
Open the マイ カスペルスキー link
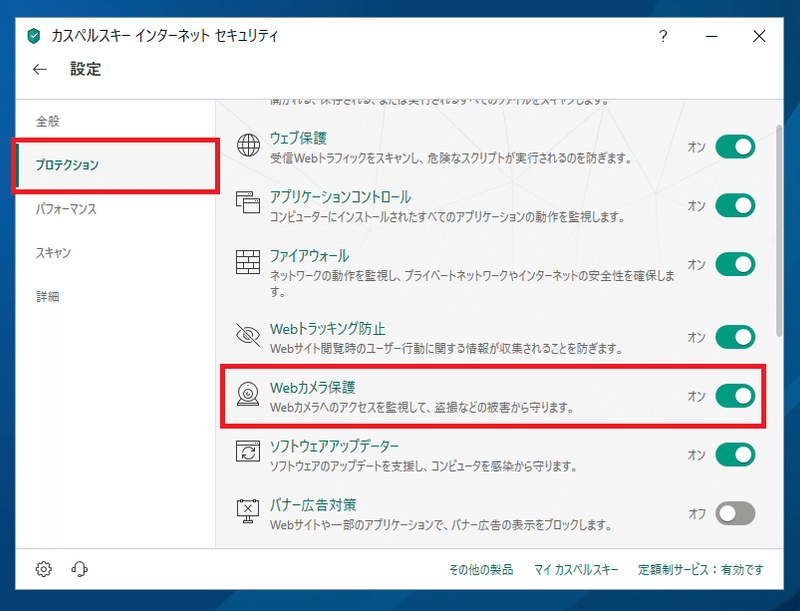point(576,569)
